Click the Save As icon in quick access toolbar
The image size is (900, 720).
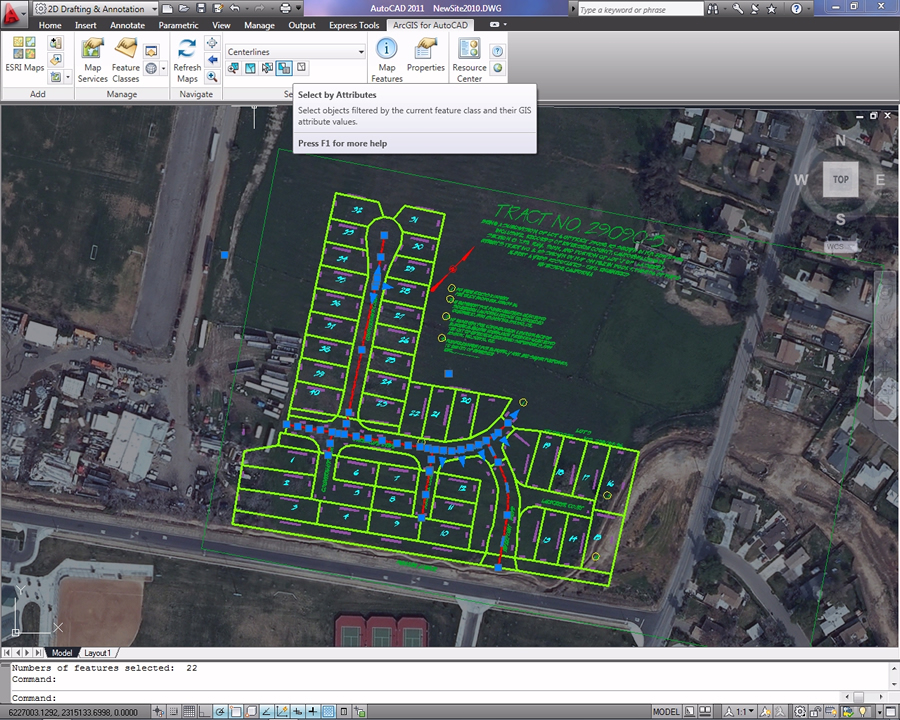pyautogui.click(x=217, y=9)
